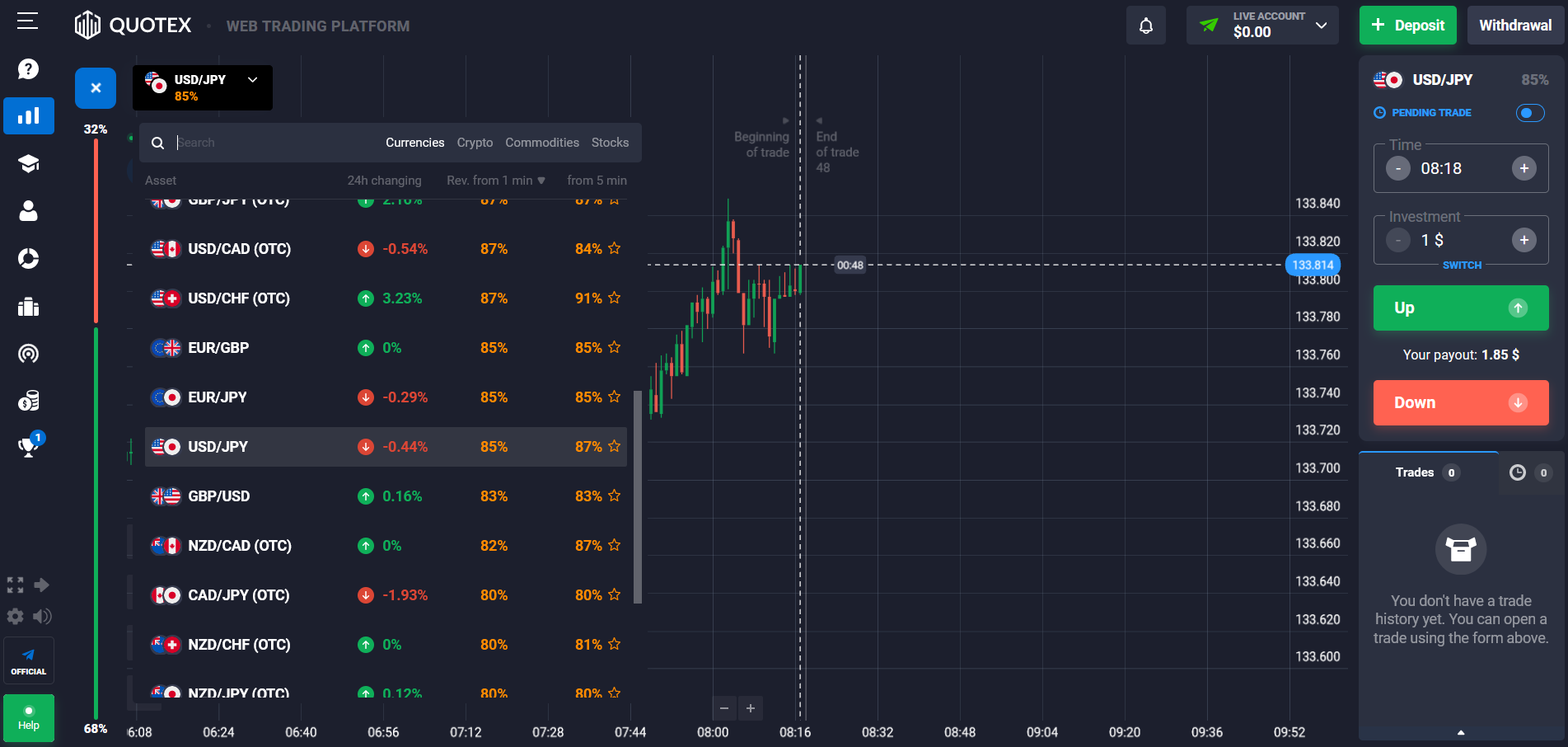
Task: Open the hamburger menu
Action: point(28,21)
